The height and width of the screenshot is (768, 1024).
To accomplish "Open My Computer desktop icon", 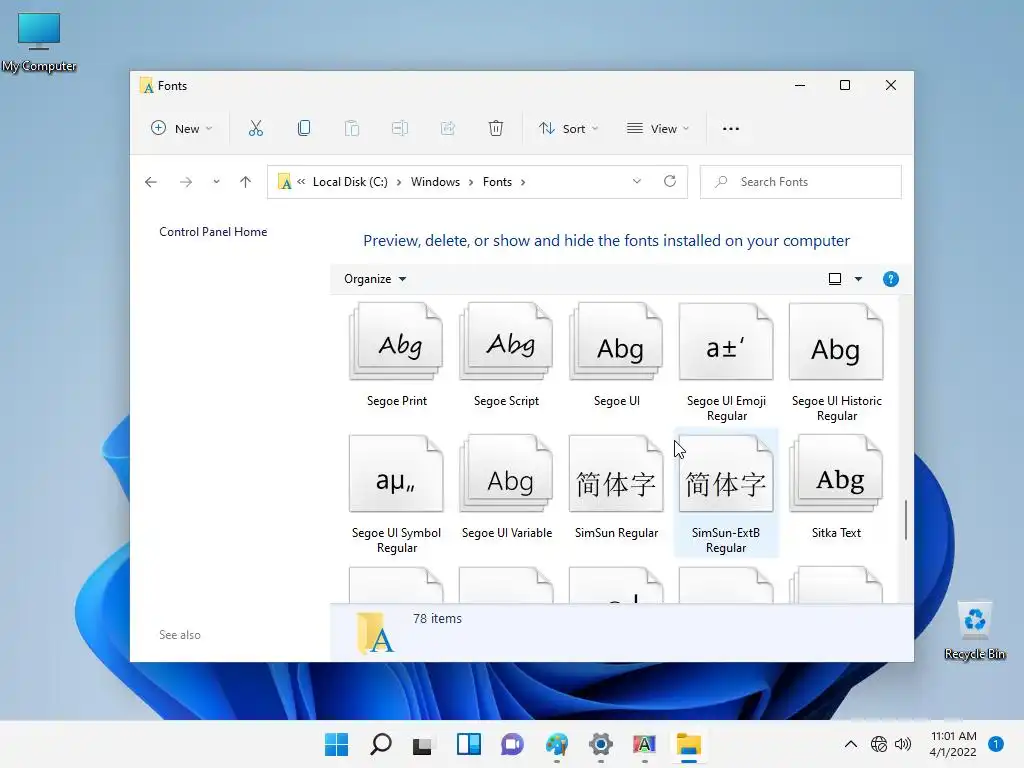I will 39,42.
